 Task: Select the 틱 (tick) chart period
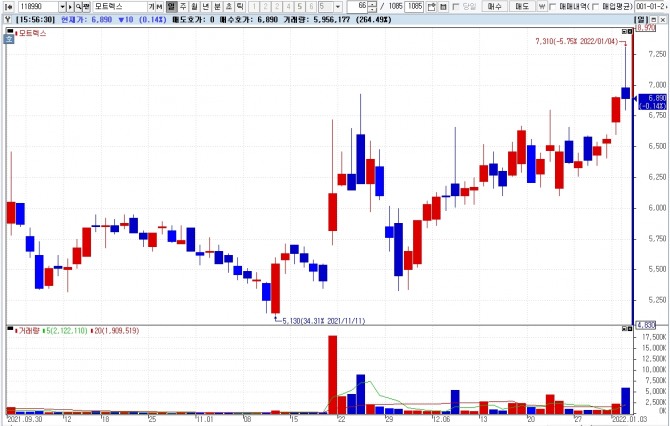tap(240, 7)
